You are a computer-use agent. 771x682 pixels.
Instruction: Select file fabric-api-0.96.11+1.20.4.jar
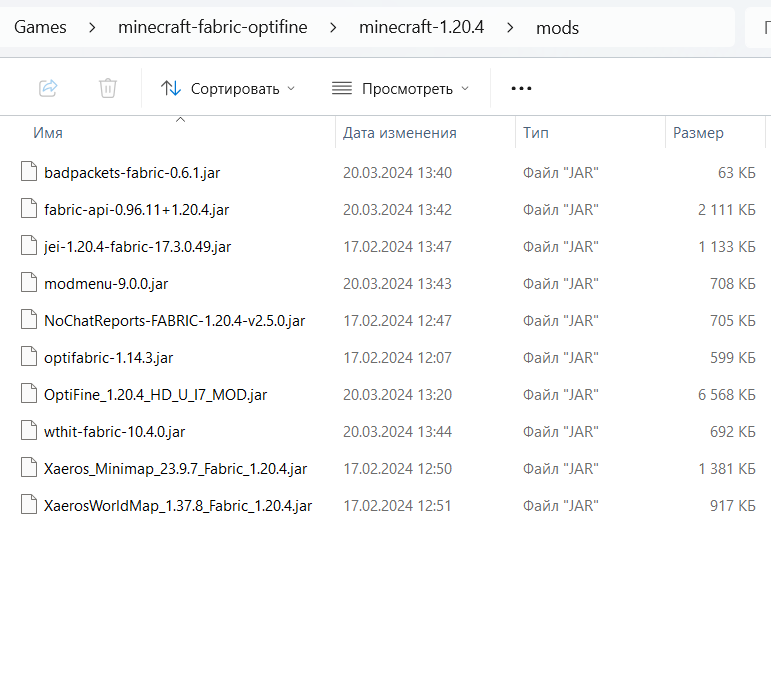point(136,210)
